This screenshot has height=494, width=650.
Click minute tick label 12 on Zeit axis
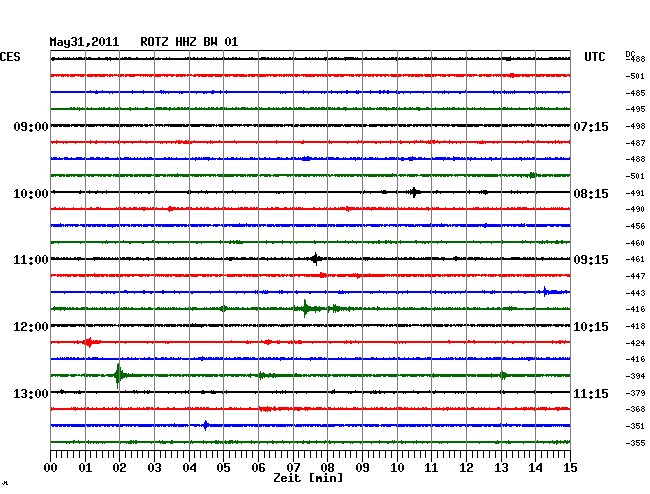pyautogui.click(x=466, y=467)
